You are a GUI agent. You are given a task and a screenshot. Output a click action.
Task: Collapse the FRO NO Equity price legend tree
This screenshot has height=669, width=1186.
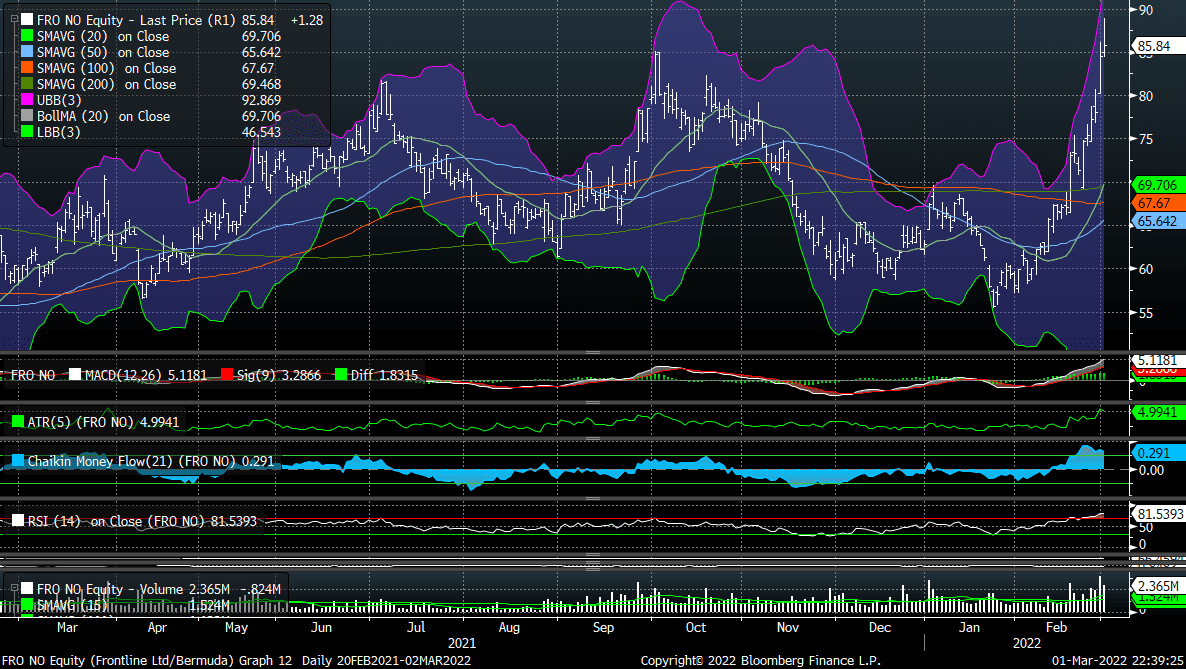tap(14, 20)
